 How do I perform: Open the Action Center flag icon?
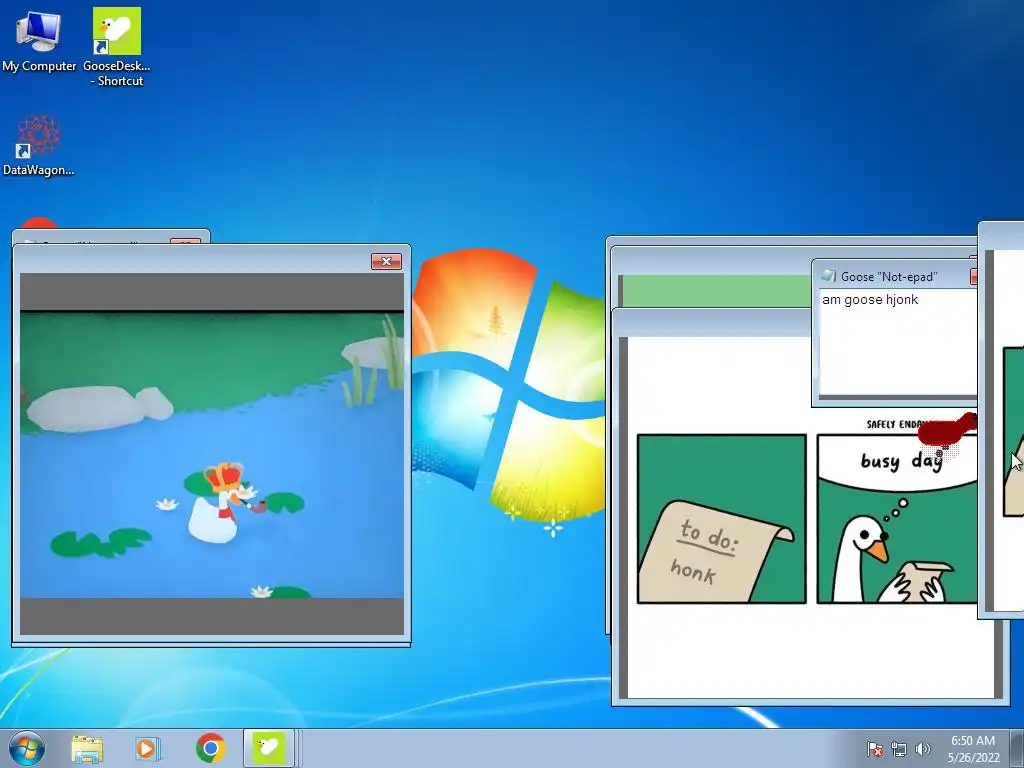[874, 749]
